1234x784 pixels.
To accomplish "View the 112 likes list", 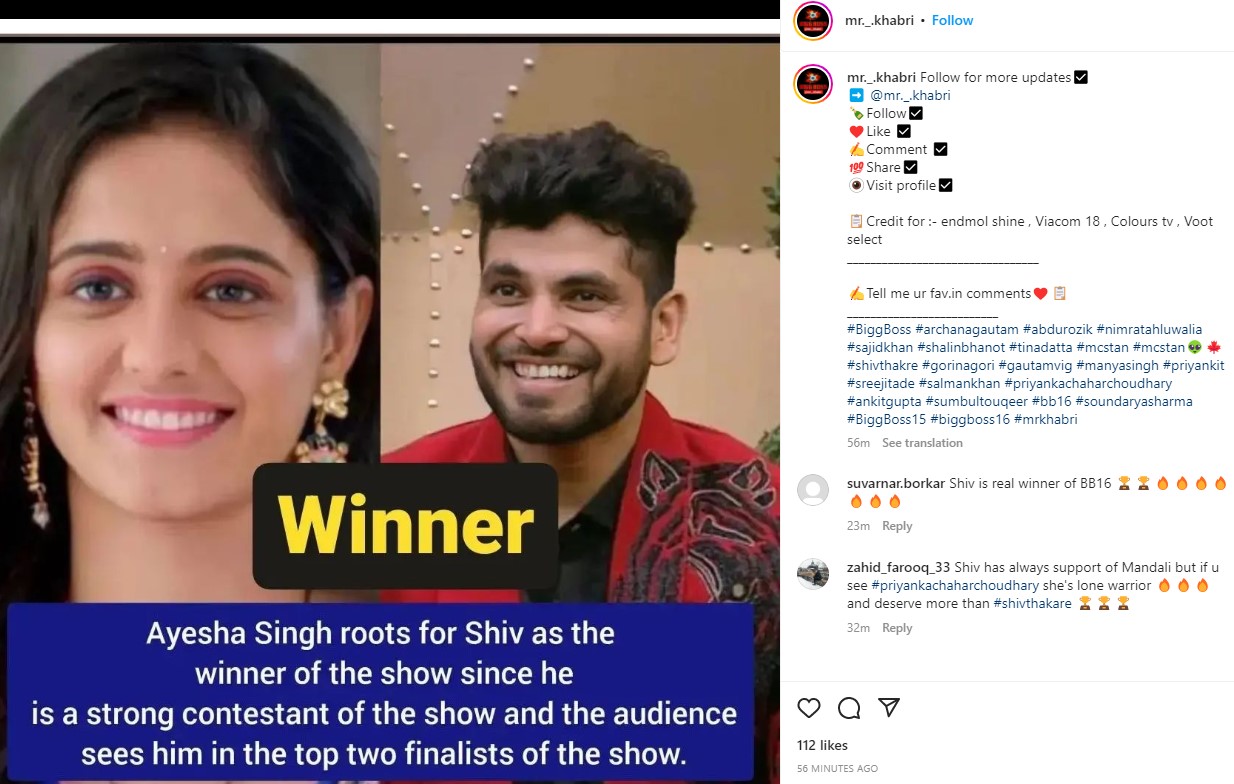I will click(x=822, y=746).
